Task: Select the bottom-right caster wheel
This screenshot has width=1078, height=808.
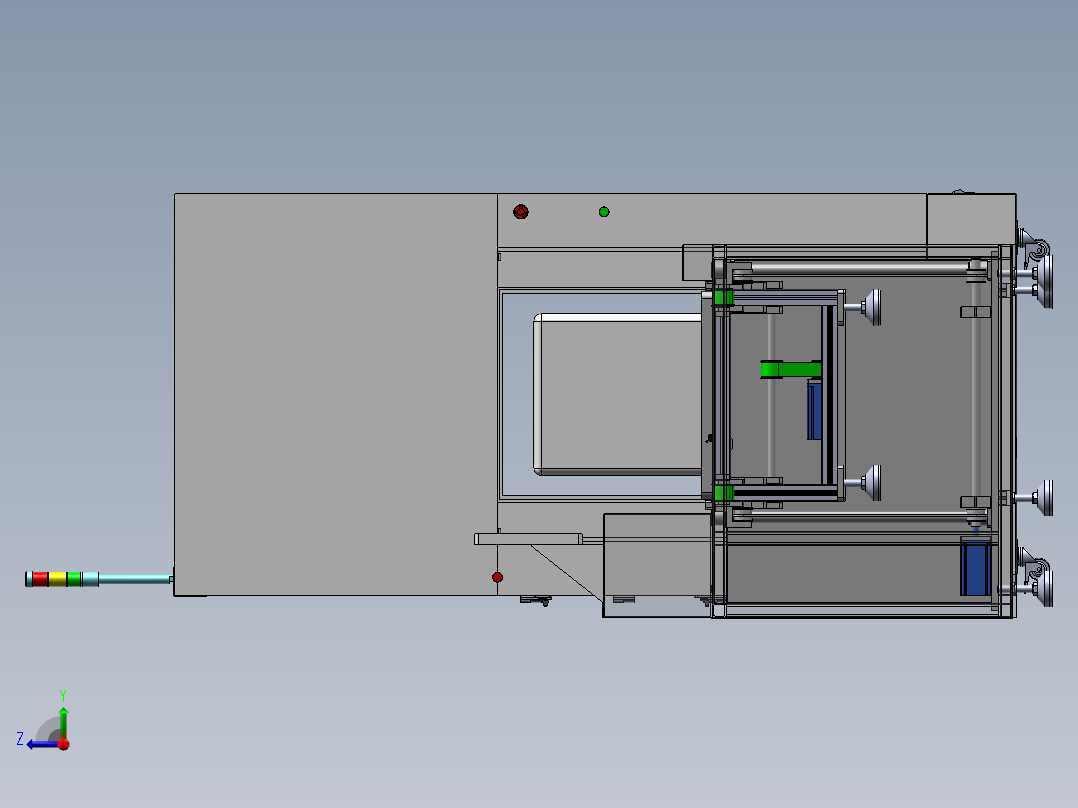Action: click(x=1035, y=571)
